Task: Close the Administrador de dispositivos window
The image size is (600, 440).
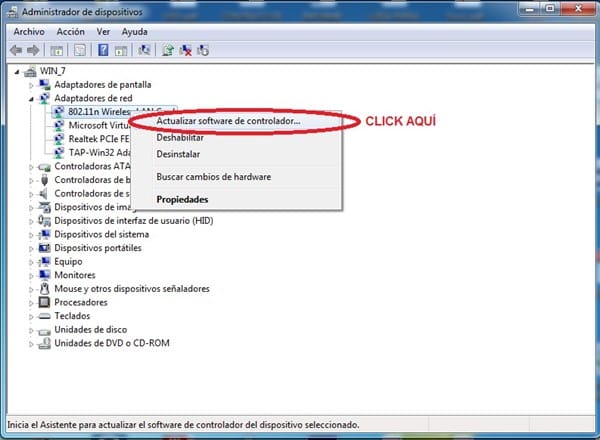Action: coord(578,8)
